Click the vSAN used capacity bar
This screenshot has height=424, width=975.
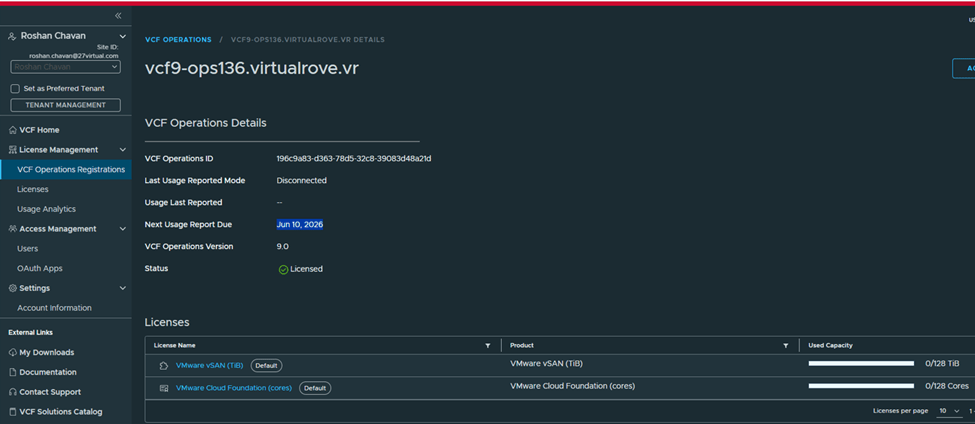click(860, 364)
